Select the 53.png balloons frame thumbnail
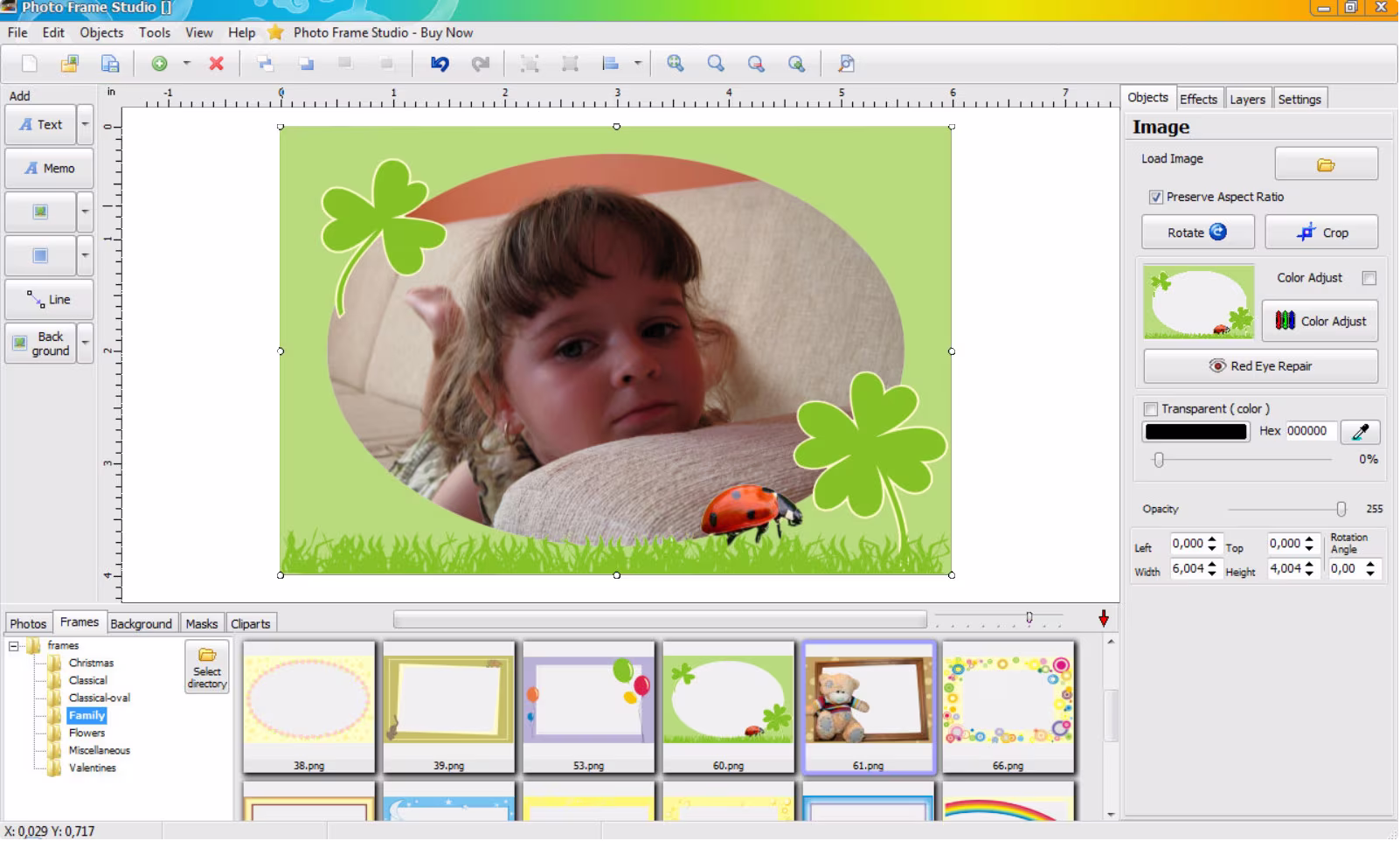Image resolution: width=1400 pixels, height=841 pixels. tap(589, 707)
